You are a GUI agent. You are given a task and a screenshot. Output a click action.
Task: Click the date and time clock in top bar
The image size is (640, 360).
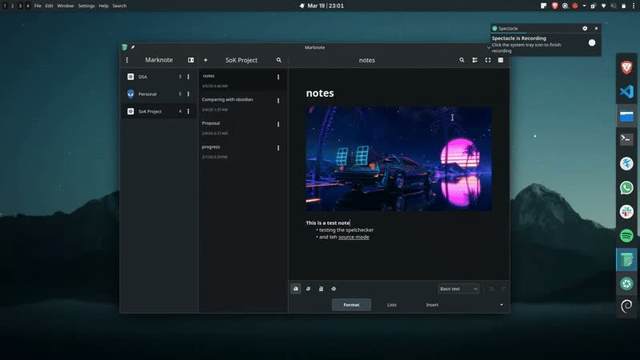pos(325,6)
